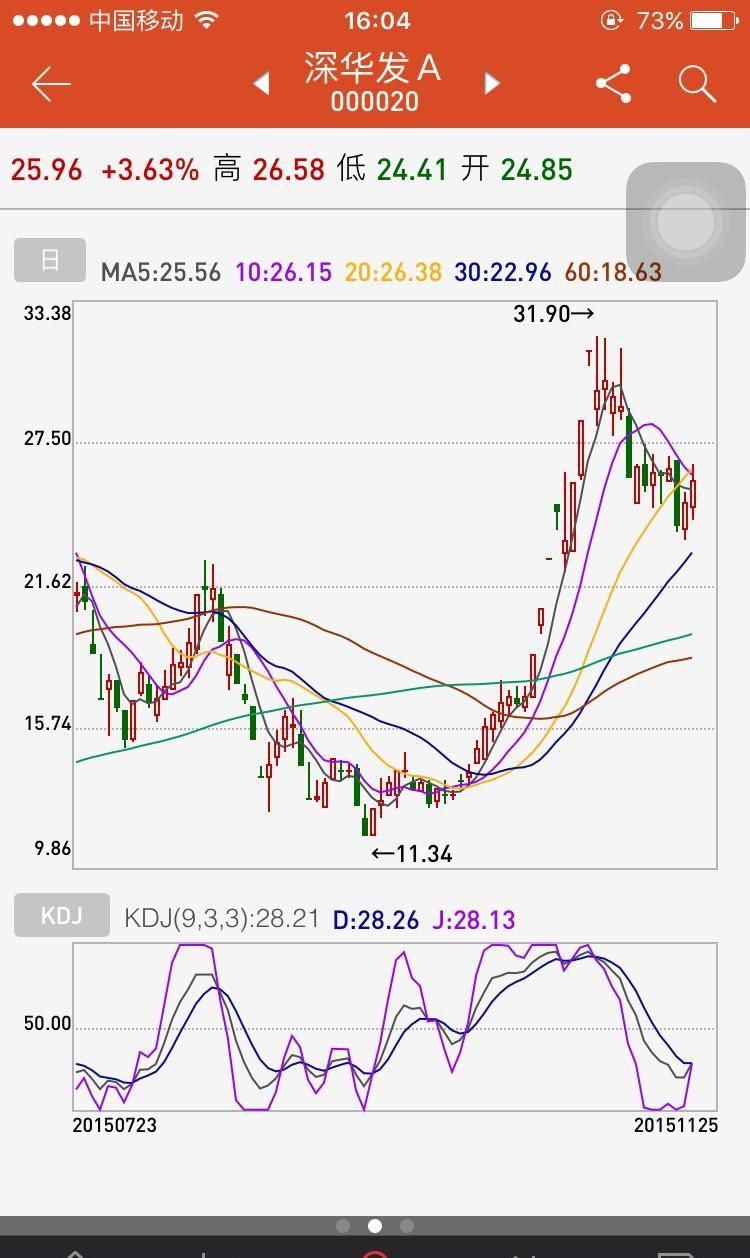Open the search magnifier icon
Image resolution: width=750 pixels, height=1258 pixels.
697,84
